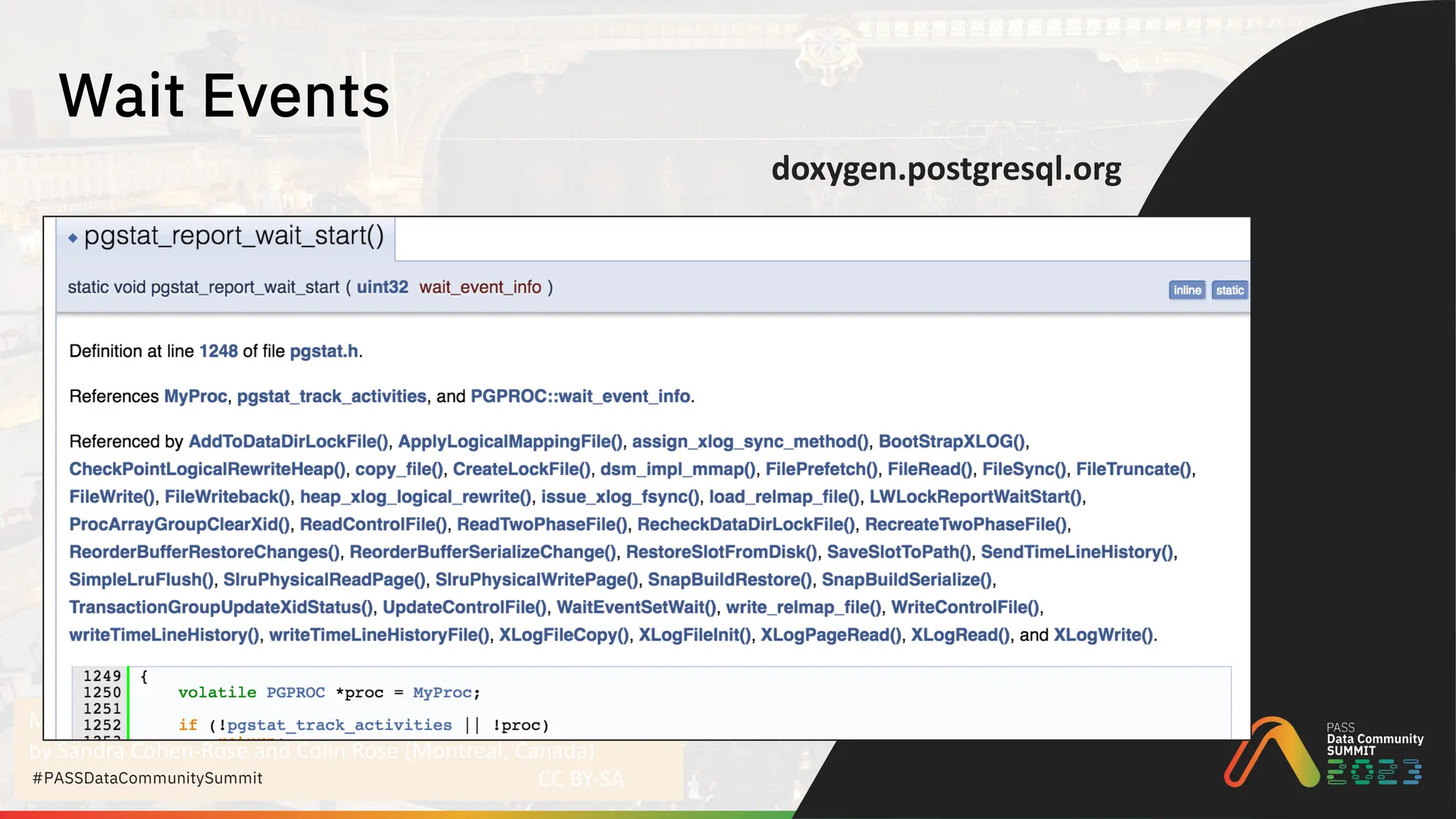The image size is (1456, 819).
Task: Open PGPROC::wait_event_info link
Action: point(580,396)
